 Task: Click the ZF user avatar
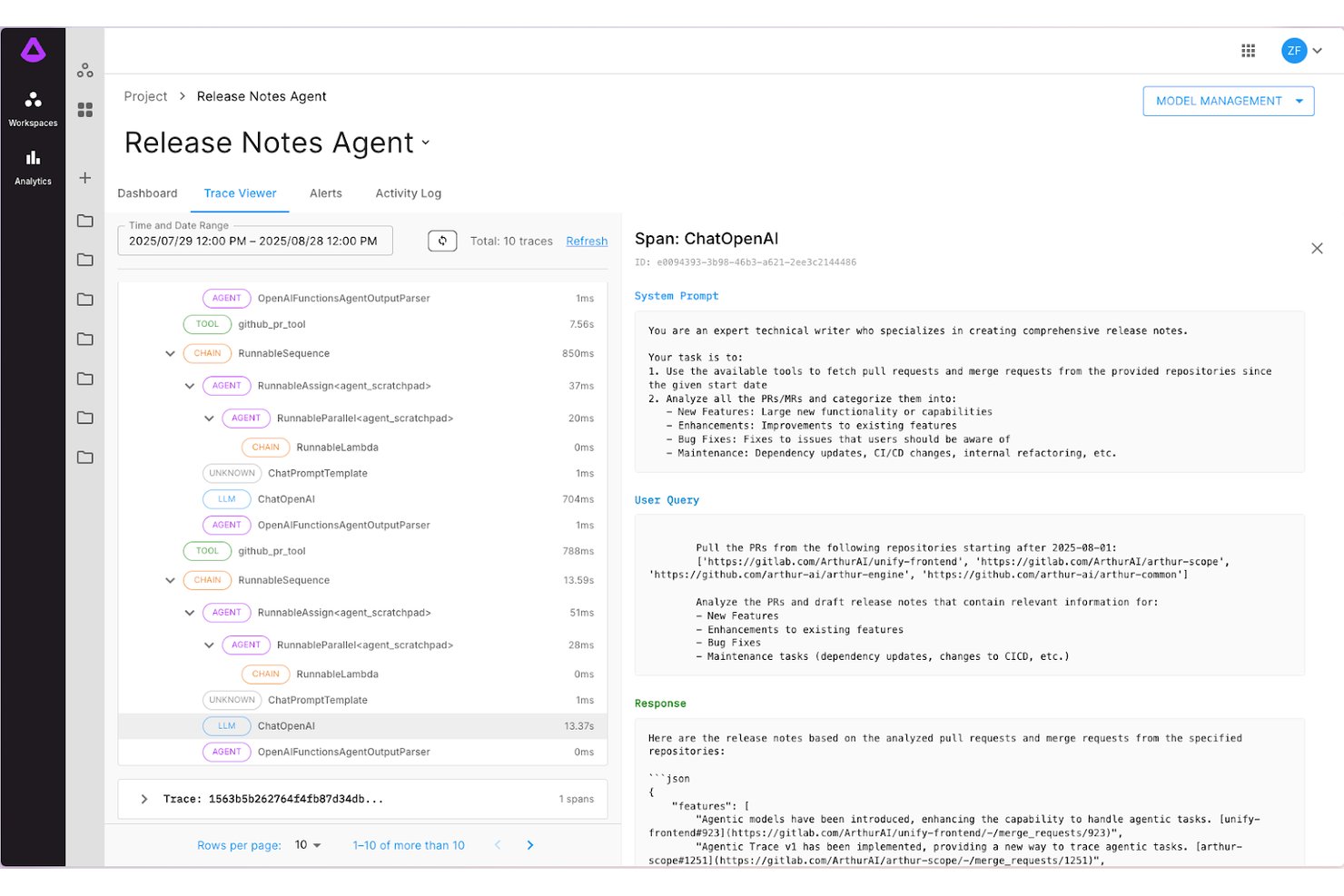(x=1293, y=51)
